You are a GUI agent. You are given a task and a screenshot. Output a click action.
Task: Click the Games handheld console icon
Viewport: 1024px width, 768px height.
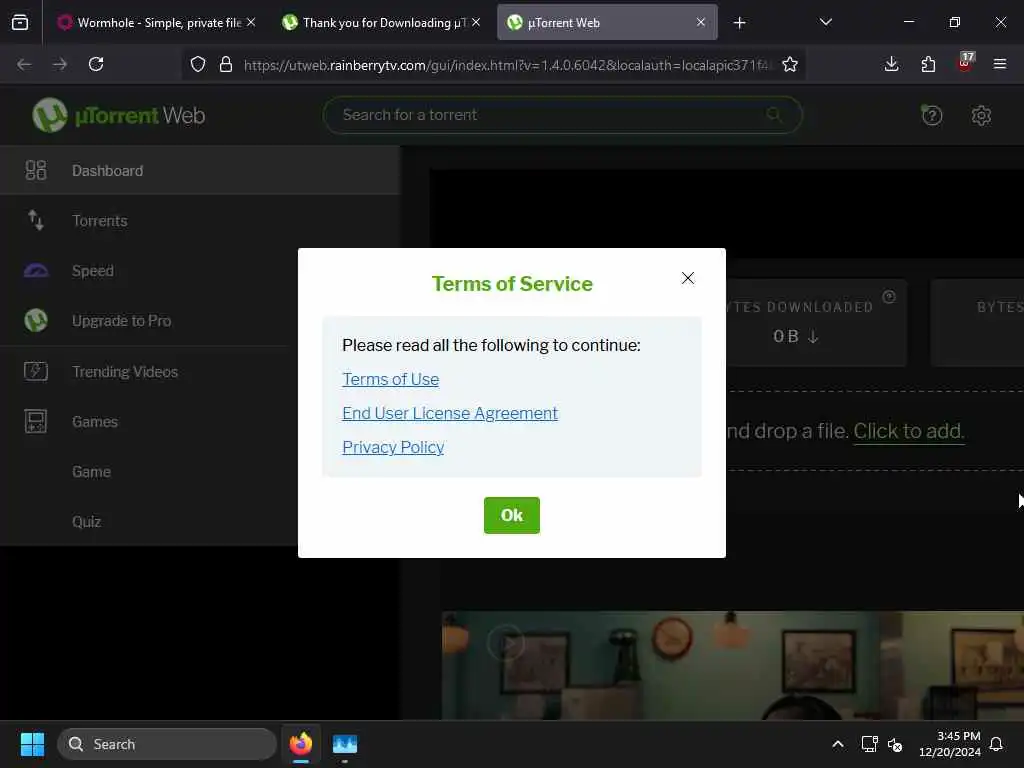(x=36, y=421)
